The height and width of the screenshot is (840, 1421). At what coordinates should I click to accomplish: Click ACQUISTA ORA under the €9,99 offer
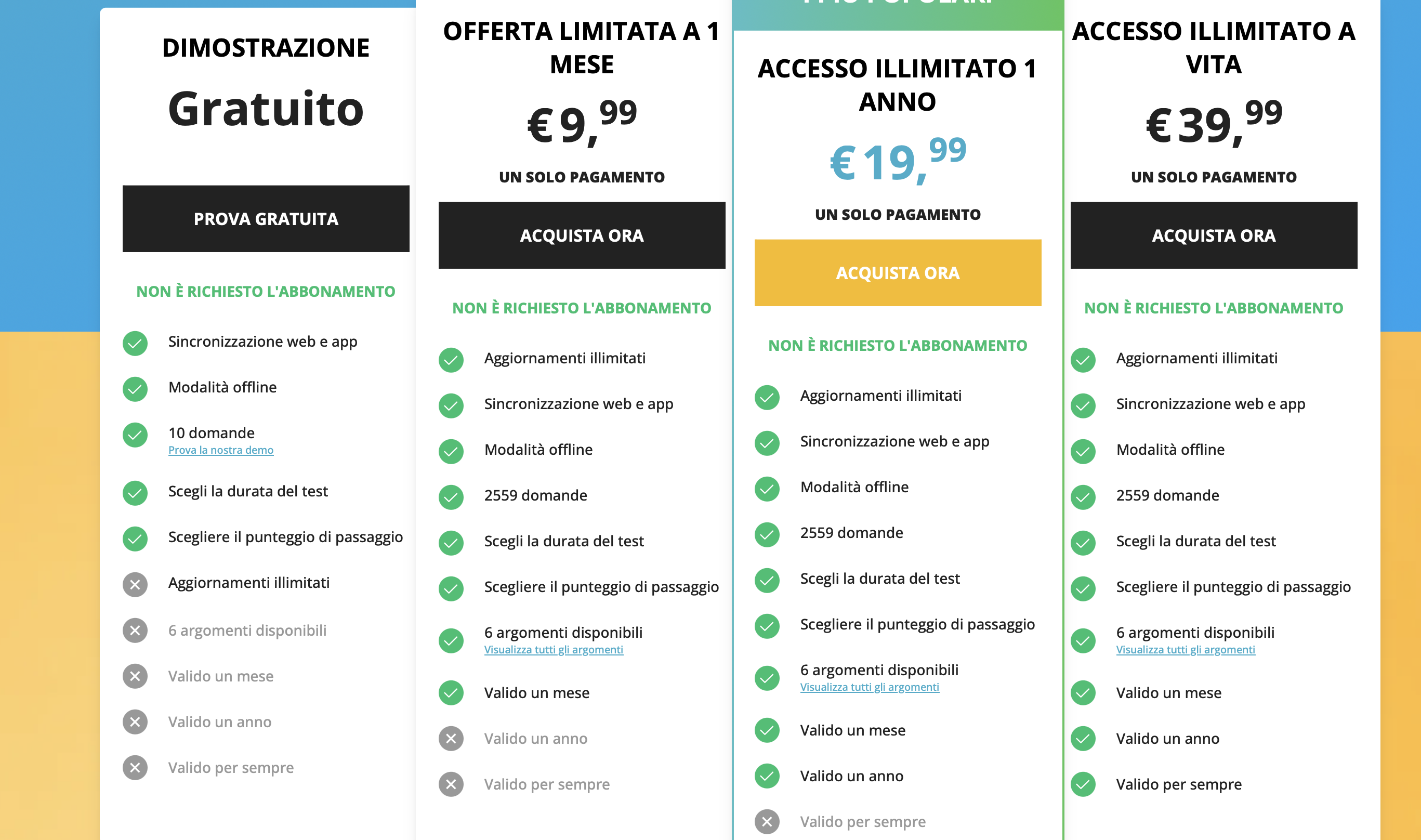[581, 235]
